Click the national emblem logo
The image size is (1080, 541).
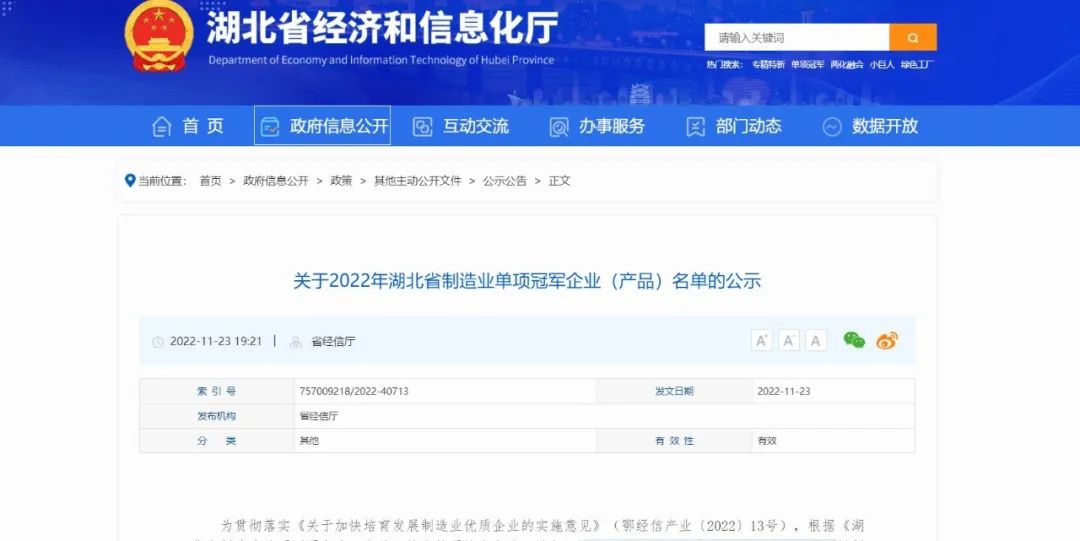[159, 36]
